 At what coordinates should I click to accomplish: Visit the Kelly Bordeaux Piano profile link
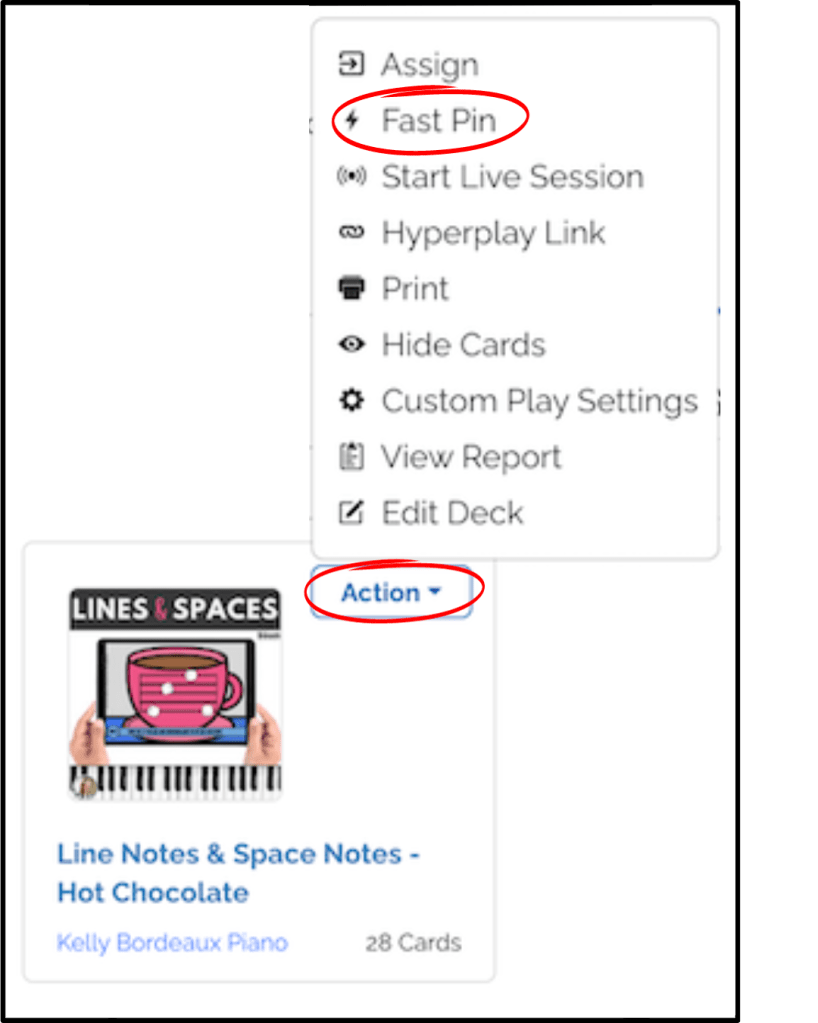[171, 941]
